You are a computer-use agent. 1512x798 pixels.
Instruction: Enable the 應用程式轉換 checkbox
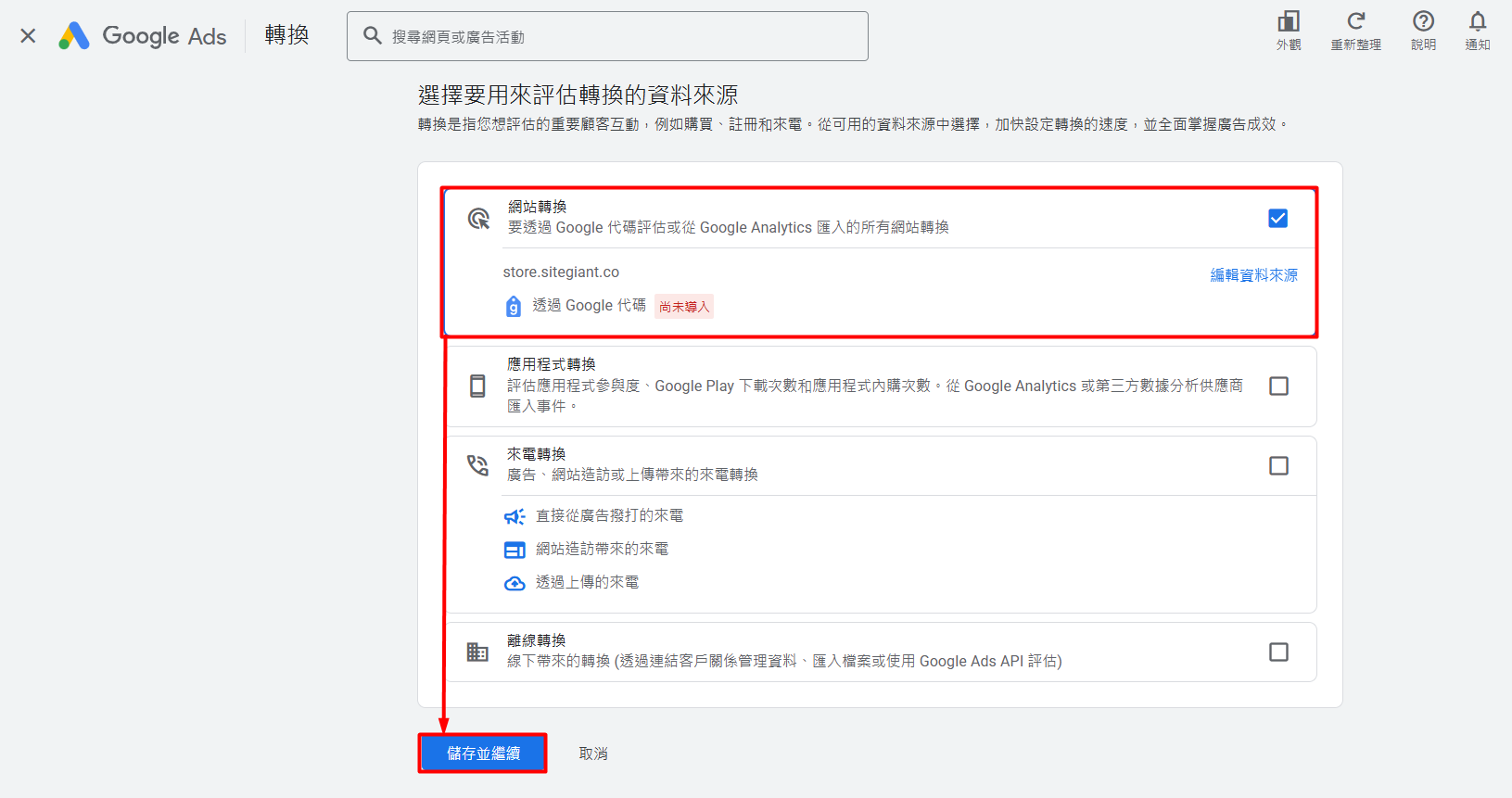[x=1278, y=386]
